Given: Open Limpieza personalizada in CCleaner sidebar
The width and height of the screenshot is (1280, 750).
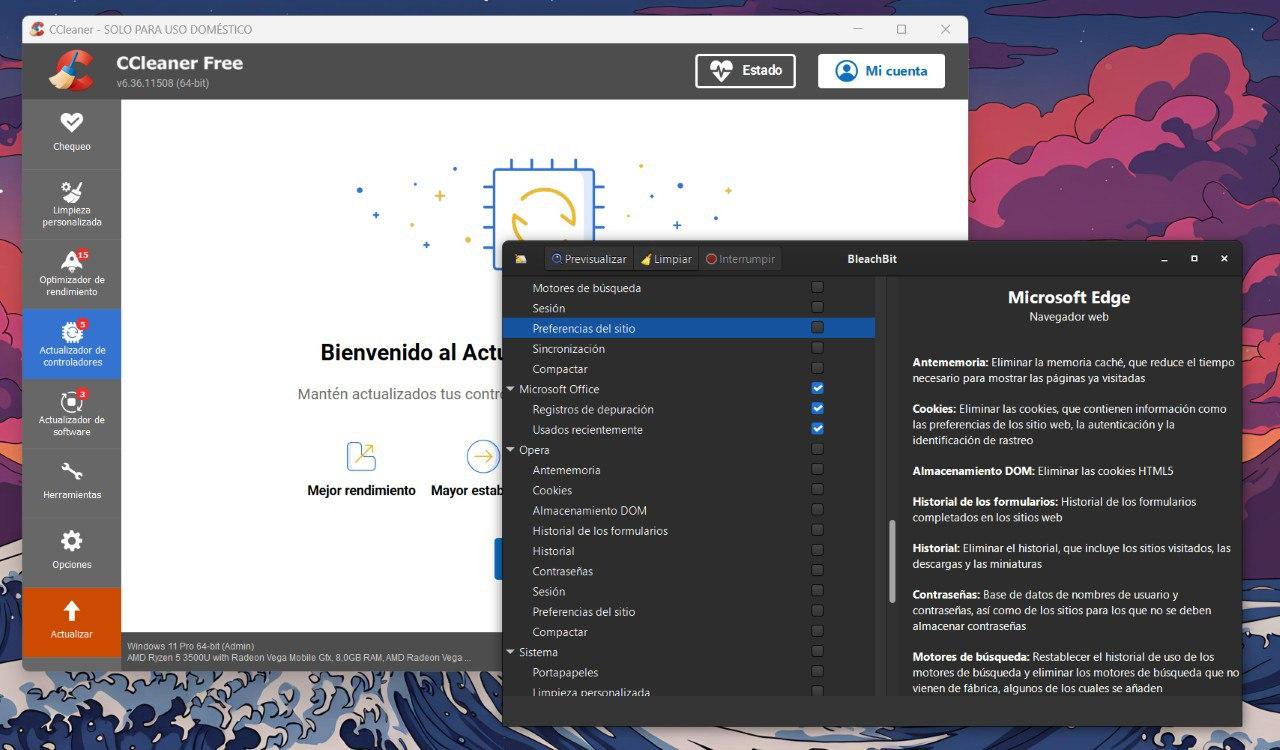Looking at the screenshot, I should coord(71,203).
